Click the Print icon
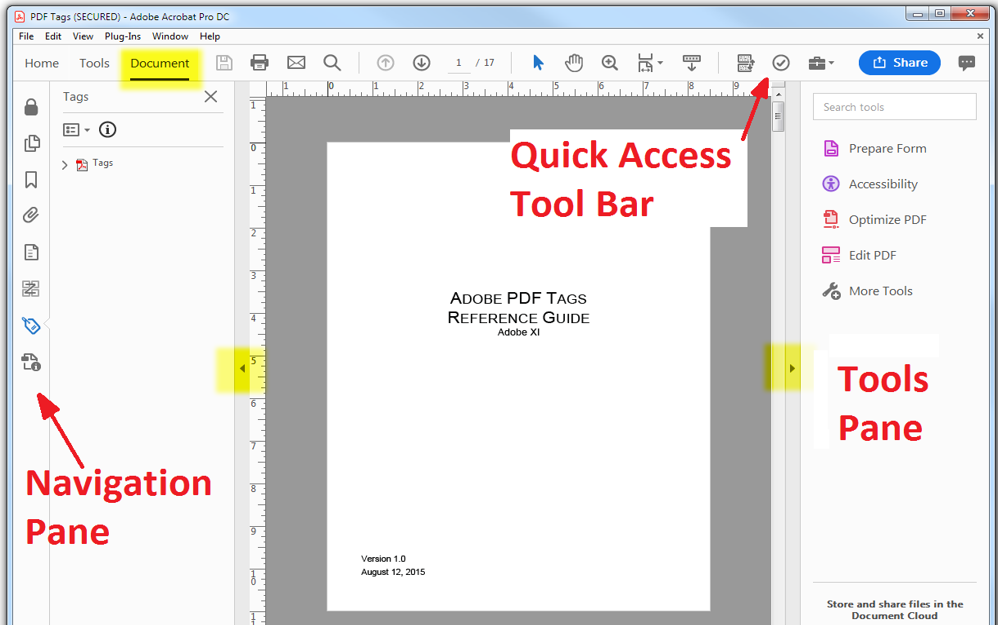The width and height of the screenshot is (998, 625). pyautogui.click(x=260, y=62)
